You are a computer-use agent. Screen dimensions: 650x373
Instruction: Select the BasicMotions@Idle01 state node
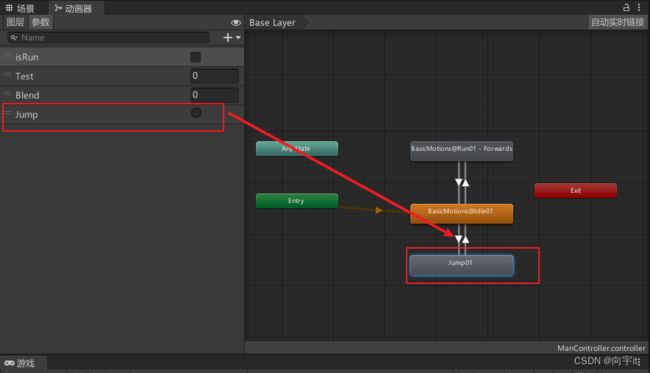tap(461, 213)
